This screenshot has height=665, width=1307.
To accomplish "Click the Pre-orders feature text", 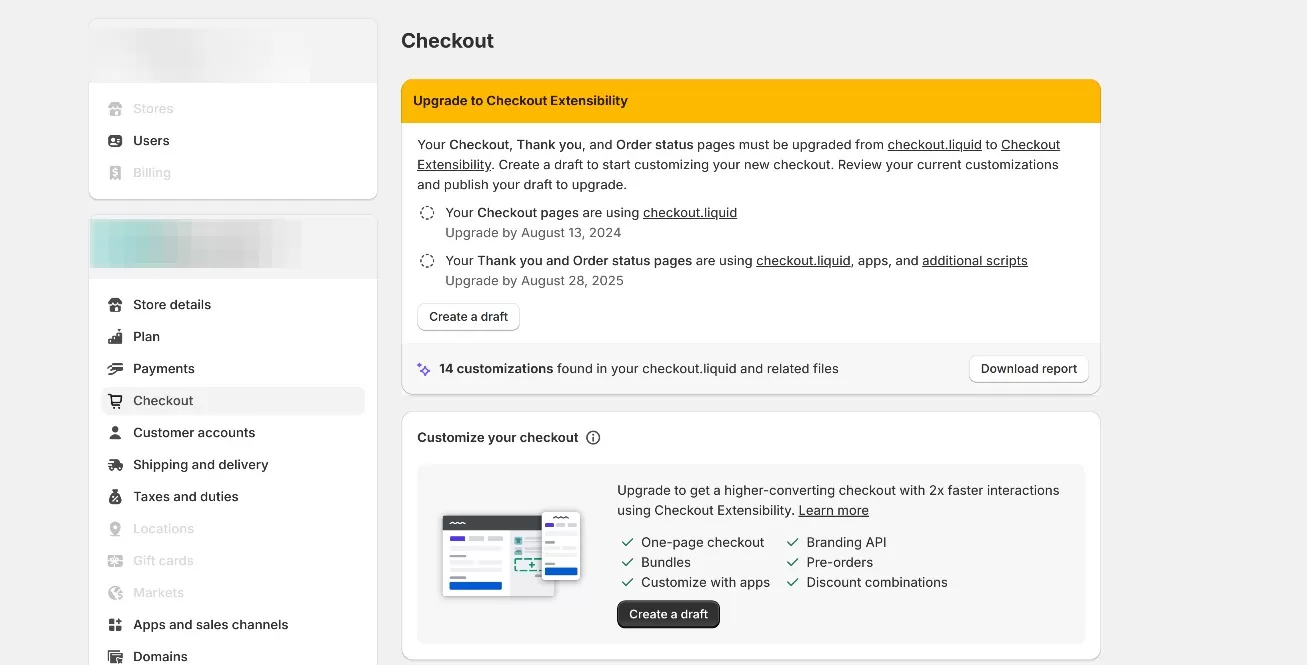I will (839, 563).
